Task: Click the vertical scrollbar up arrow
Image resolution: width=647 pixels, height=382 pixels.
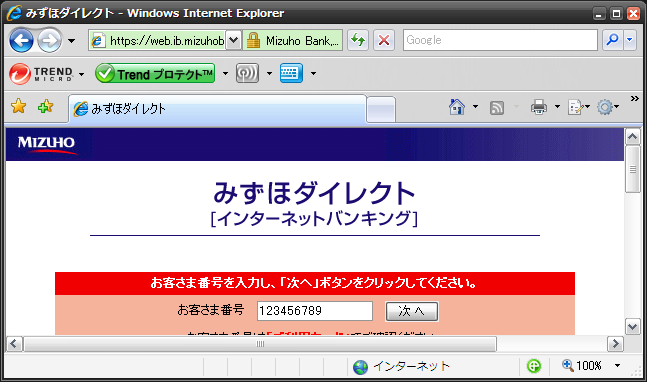Action: (x=633, y=137)
